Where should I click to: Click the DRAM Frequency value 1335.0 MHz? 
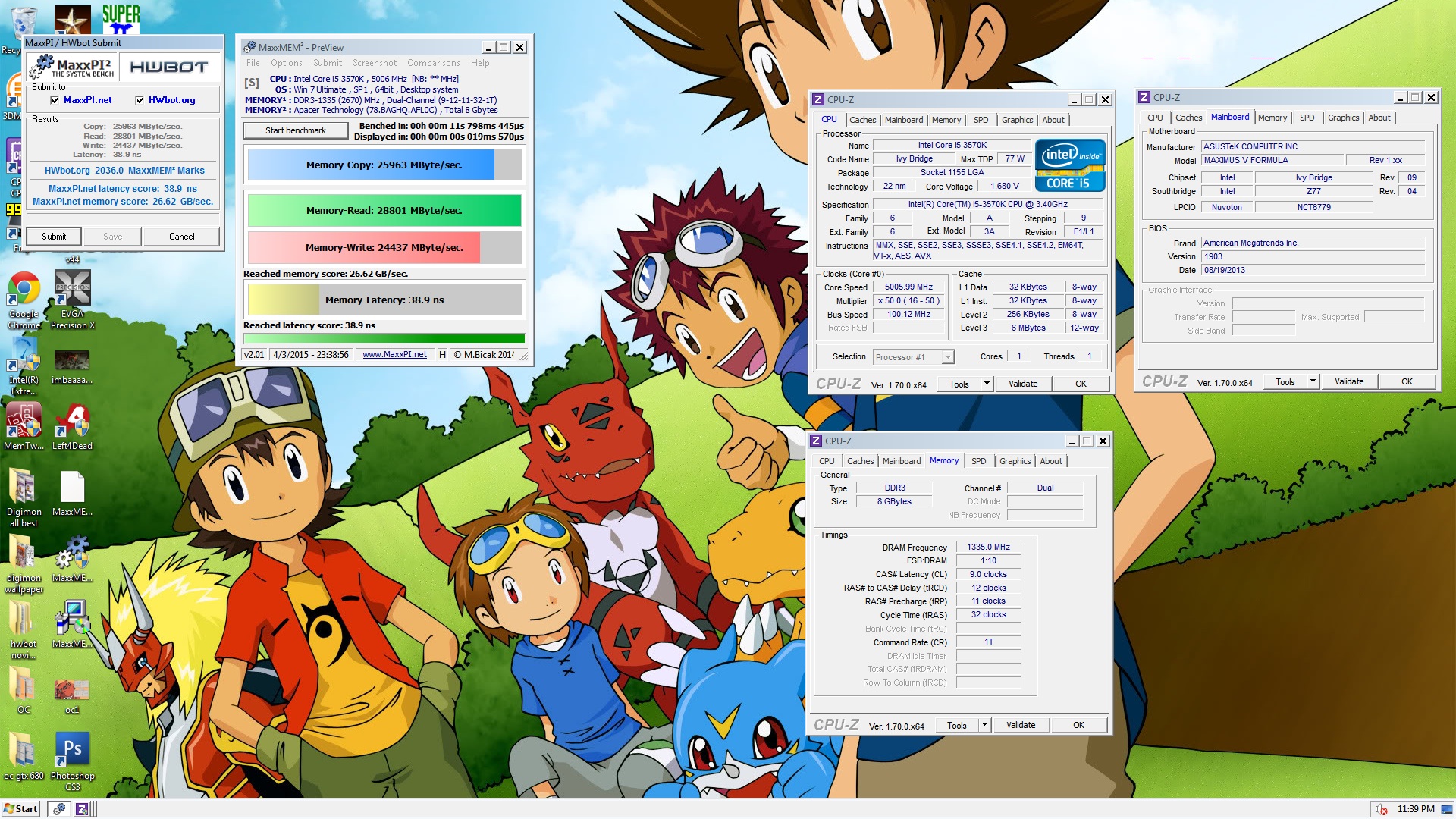click(x=988, y=547)
